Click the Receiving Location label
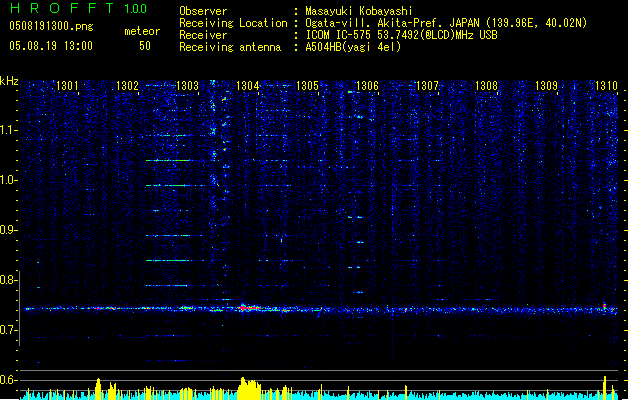 [233, 23]
